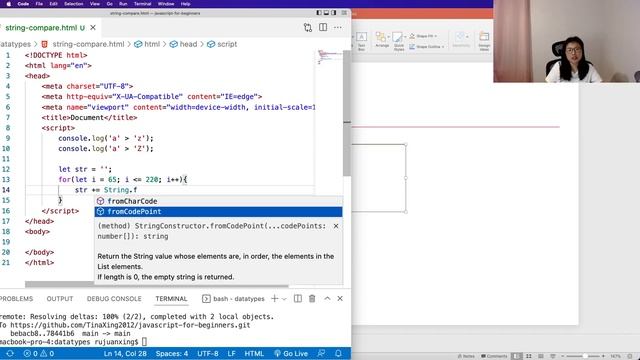This screenshot has width=640, height=360.
Task: Click the string-compare.html breadcrumb
Action: point(88,44)
